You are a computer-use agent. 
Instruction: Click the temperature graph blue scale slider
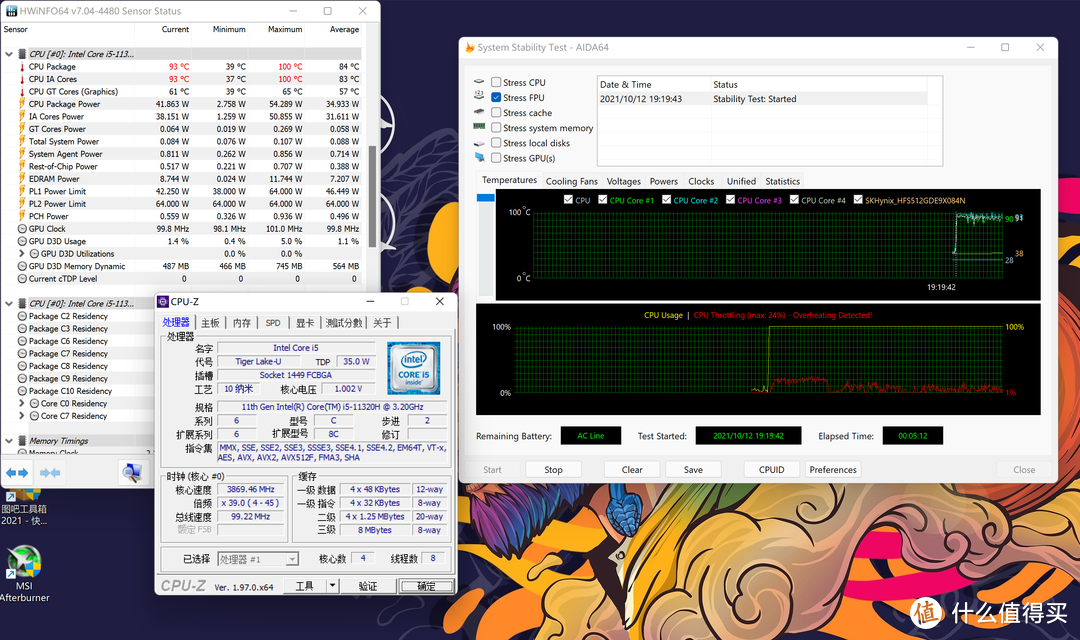coord(486,198)
